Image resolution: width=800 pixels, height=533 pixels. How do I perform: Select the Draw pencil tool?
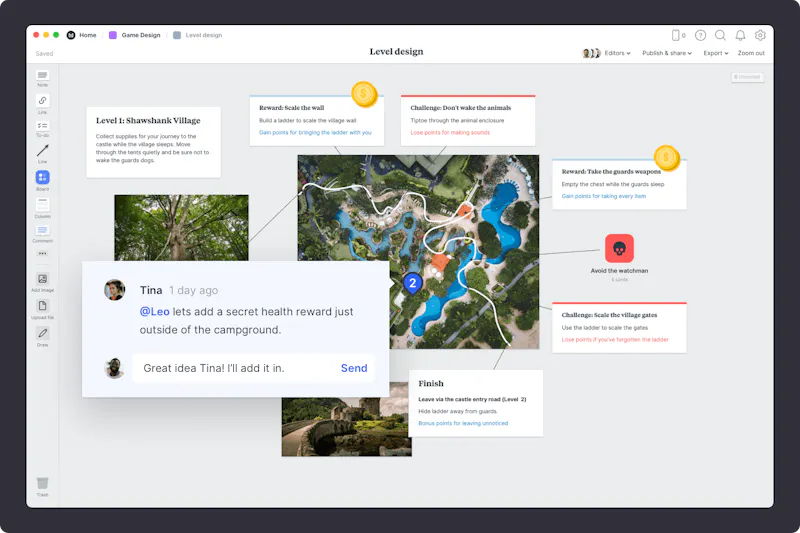point(42,335)
